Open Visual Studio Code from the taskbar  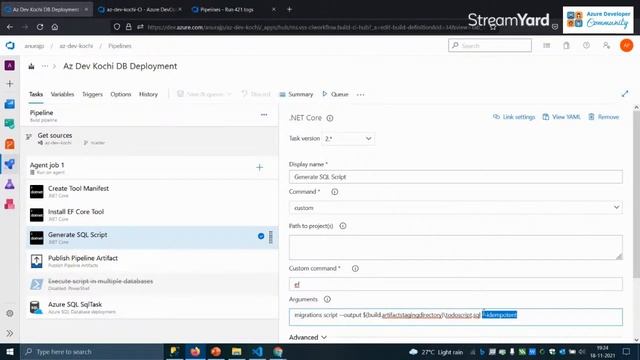(258, 351)
